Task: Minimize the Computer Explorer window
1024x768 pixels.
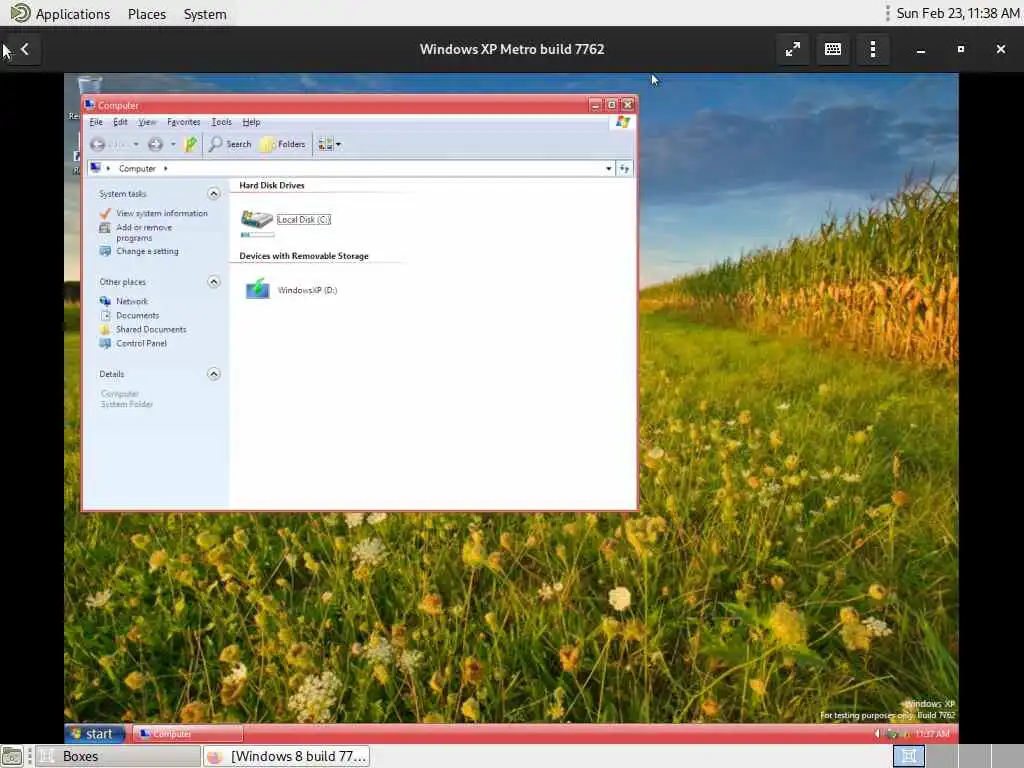Action: [x=595, y=104]
